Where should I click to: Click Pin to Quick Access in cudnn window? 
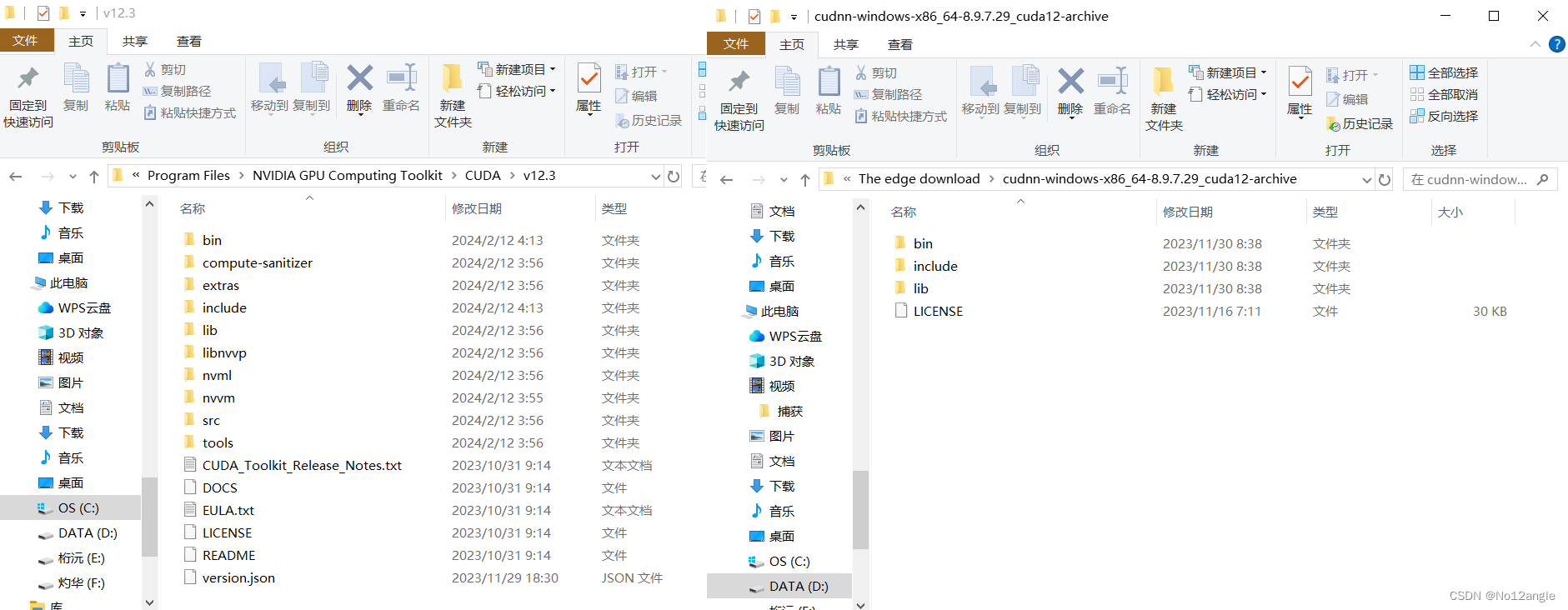click(x=739, y=100)
